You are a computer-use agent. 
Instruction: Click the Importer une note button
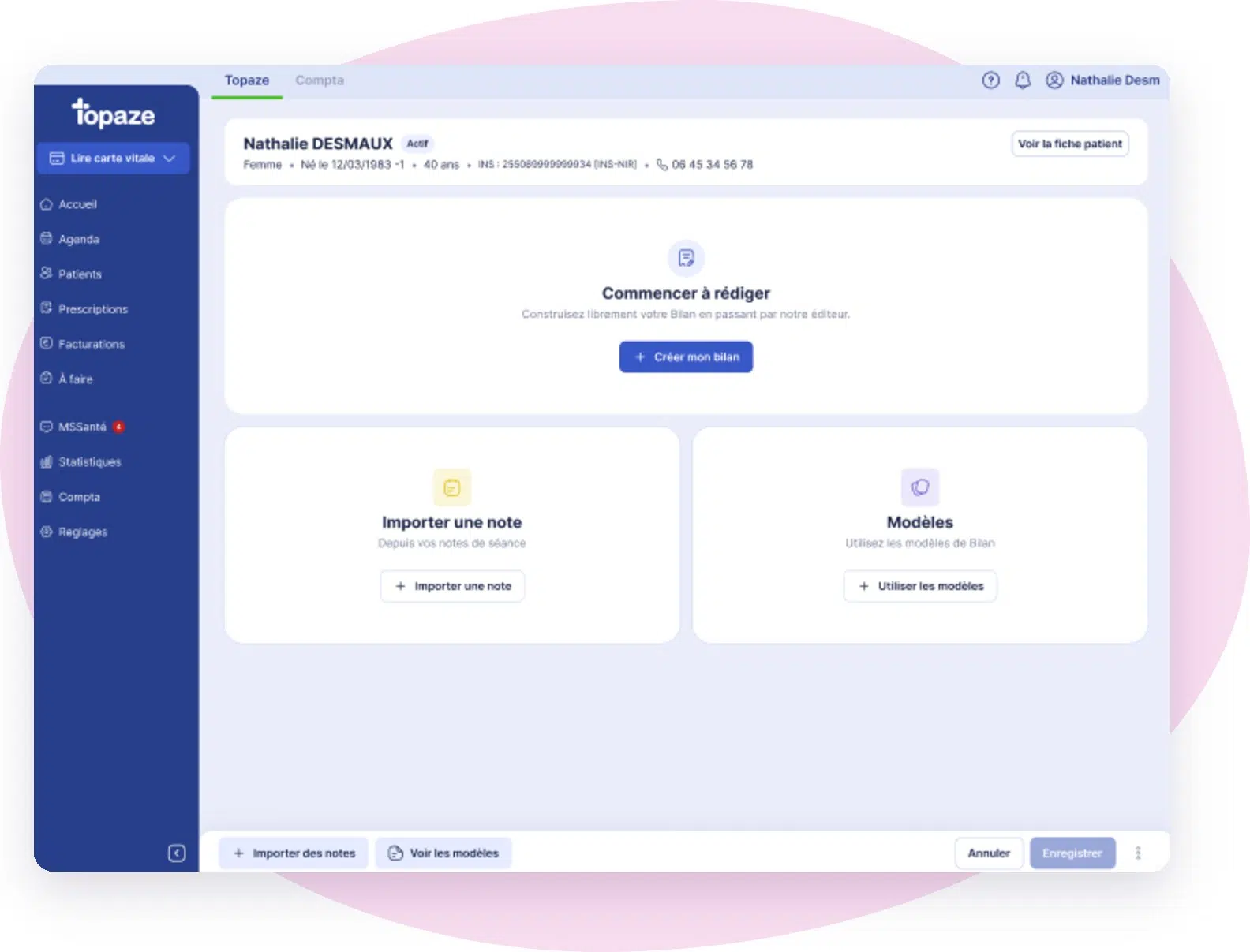[x=452, y=586]
